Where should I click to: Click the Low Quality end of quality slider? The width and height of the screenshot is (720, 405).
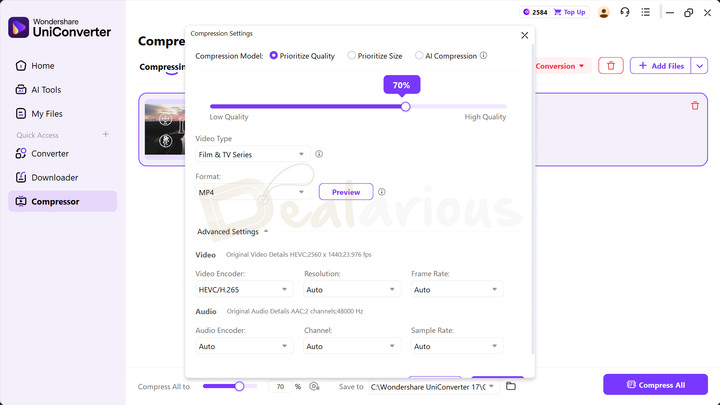[211, 107]
